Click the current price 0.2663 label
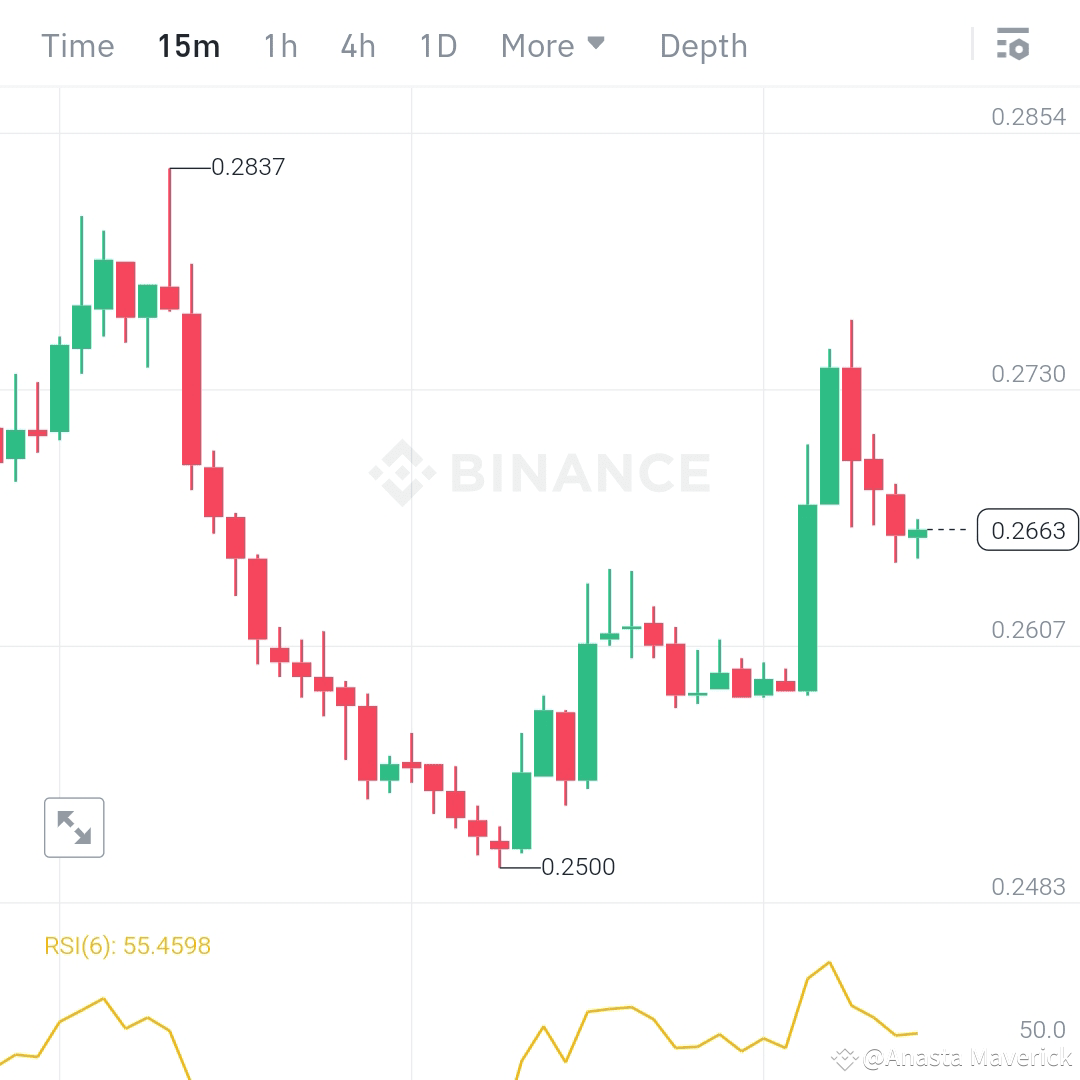 point(1028,531)
